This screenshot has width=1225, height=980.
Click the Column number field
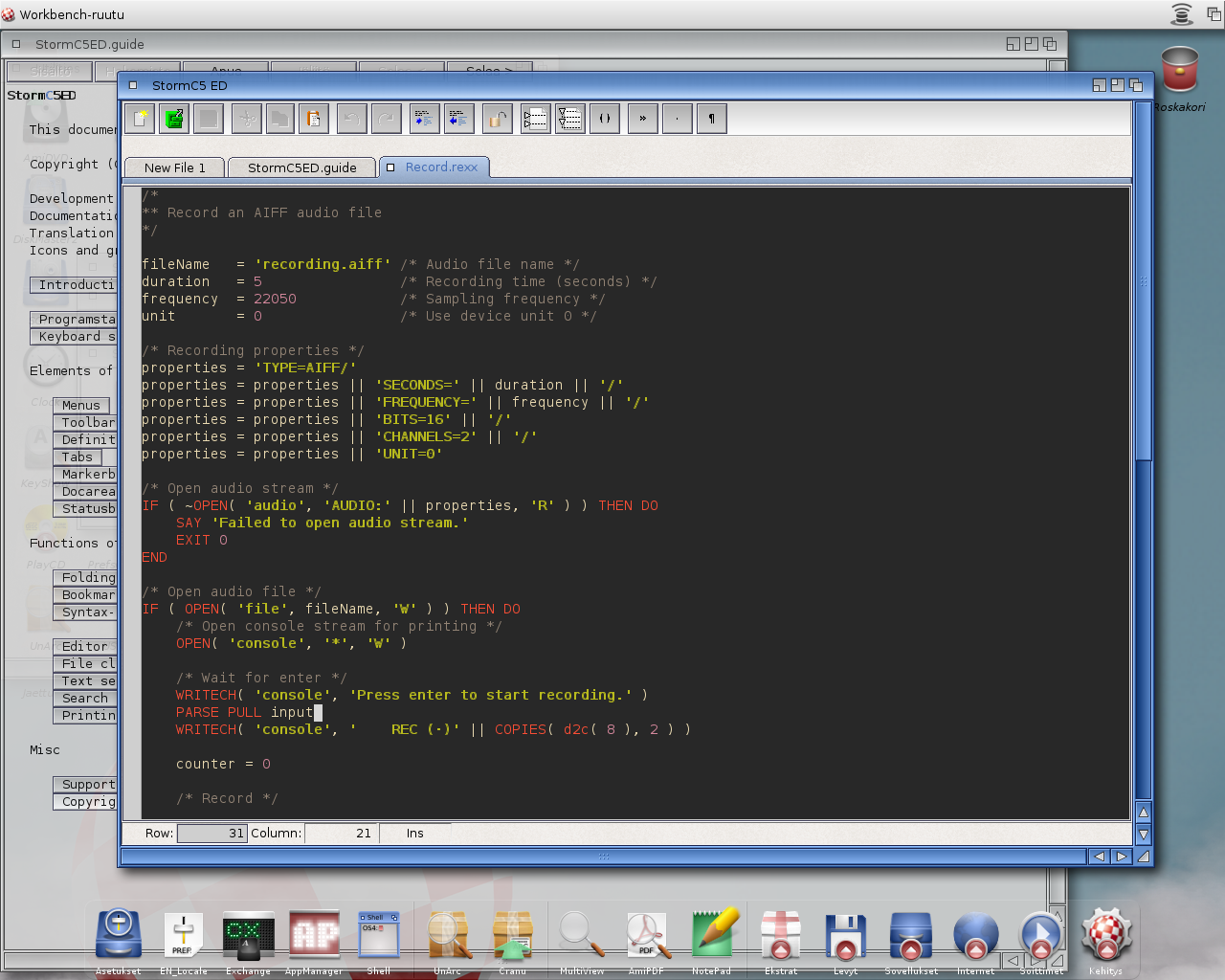pos(340,834)
